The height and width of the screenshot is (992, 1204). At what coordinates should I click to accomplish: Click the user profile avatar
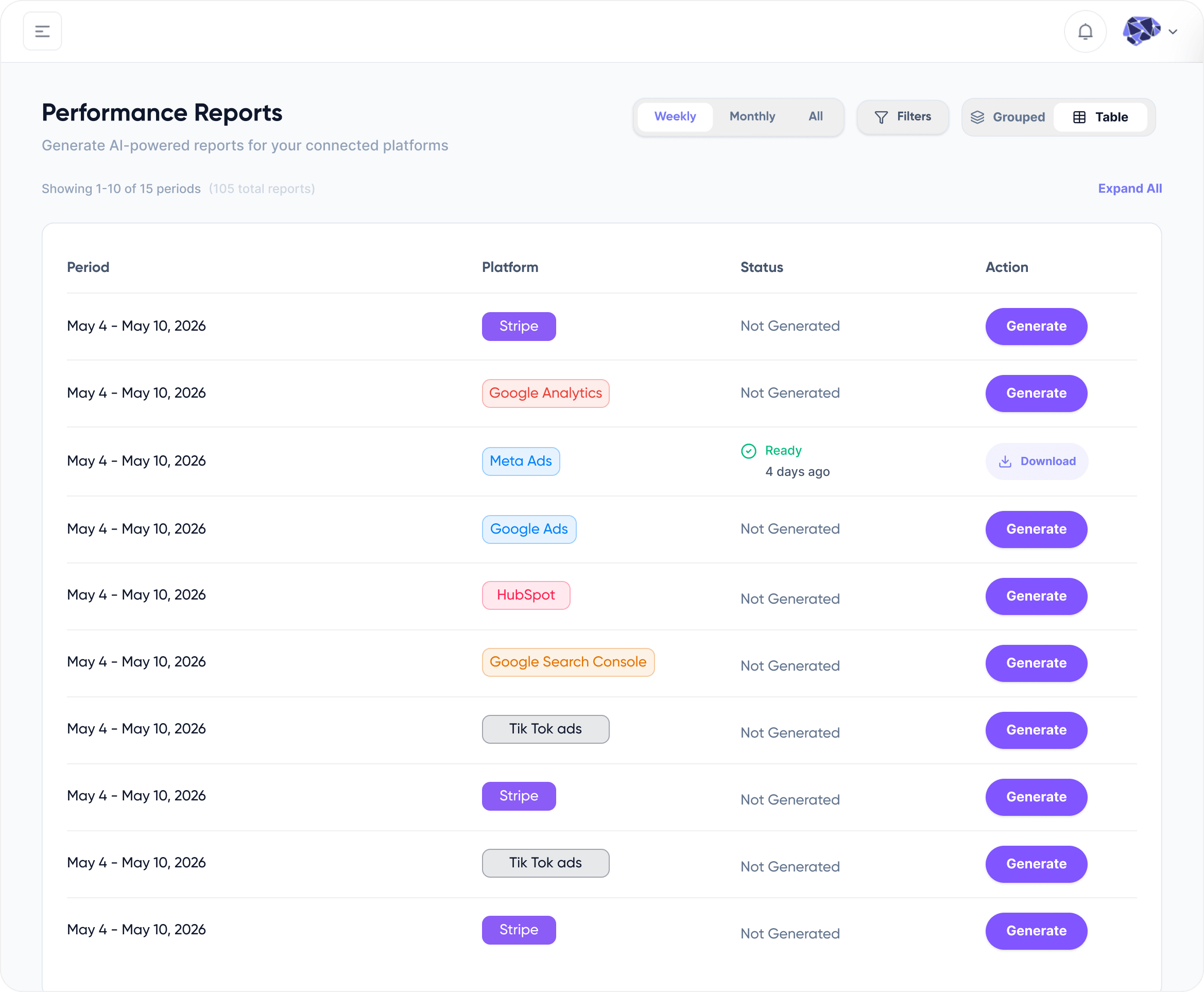pyautogui.click(x=1141, y=31)
